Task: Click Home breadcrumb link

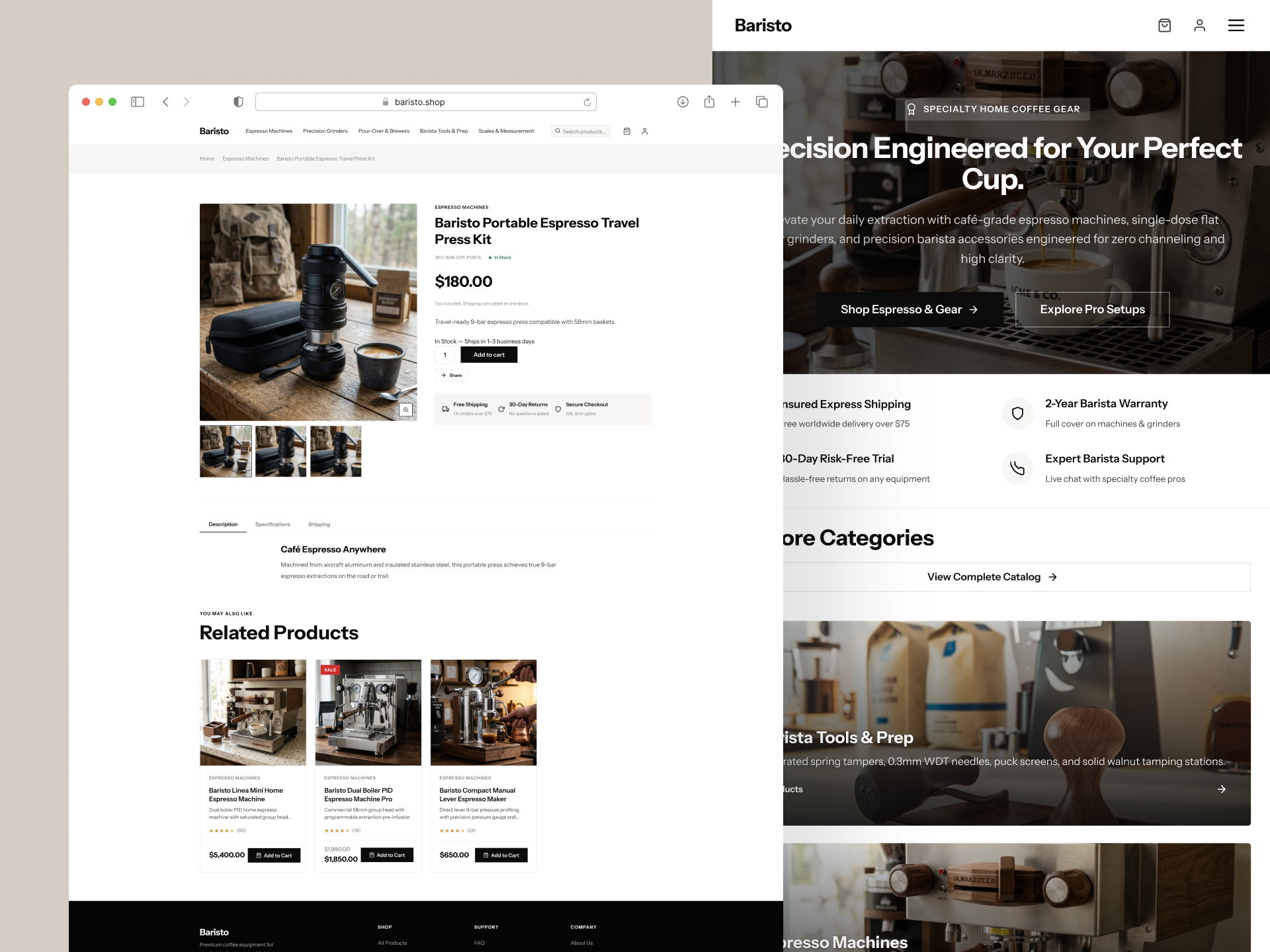Action: coord(207,159)
